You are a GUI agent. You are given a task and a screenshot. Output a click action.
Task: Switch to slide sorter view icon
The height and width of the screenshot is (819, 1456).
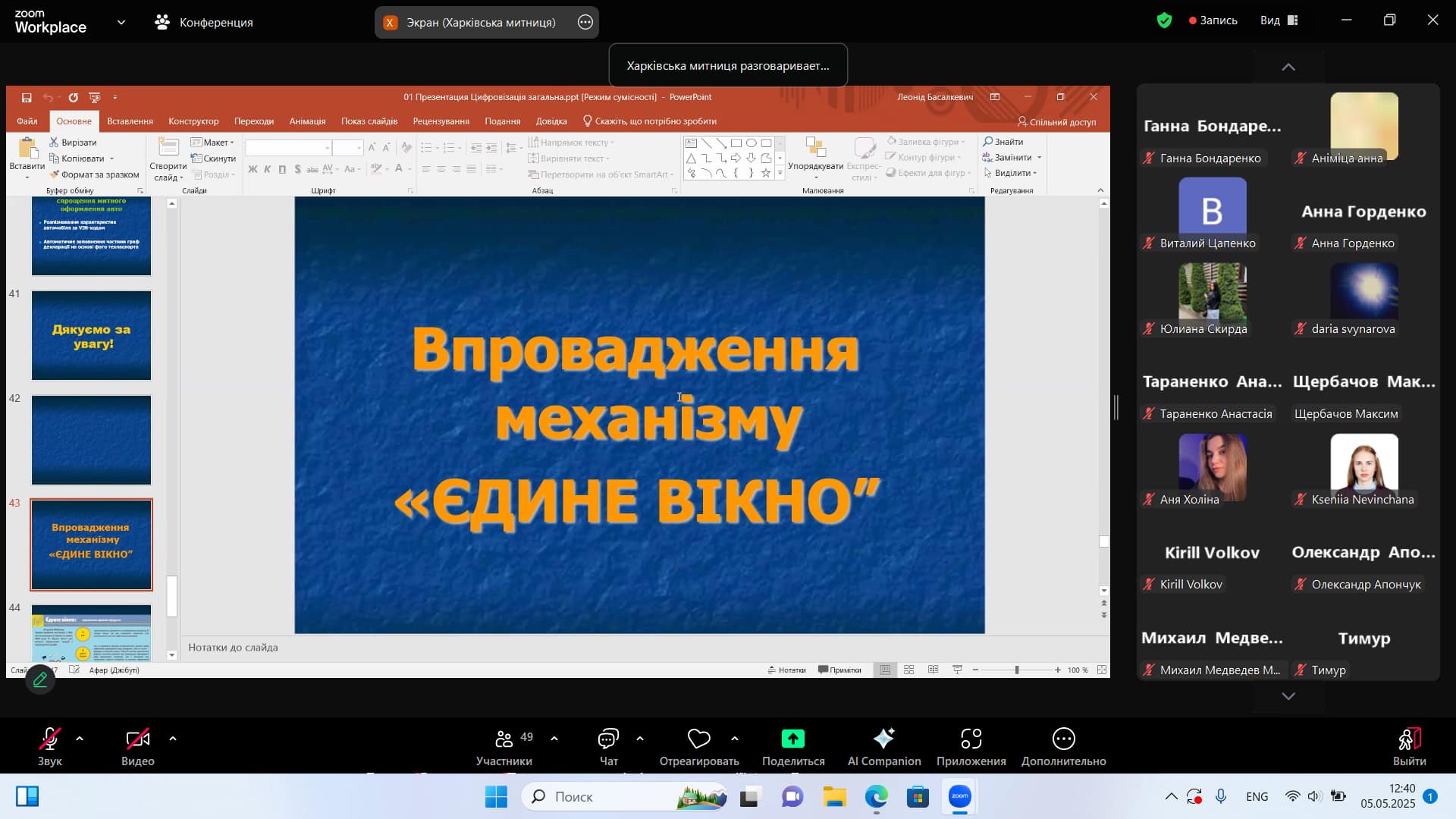[909, 670]
